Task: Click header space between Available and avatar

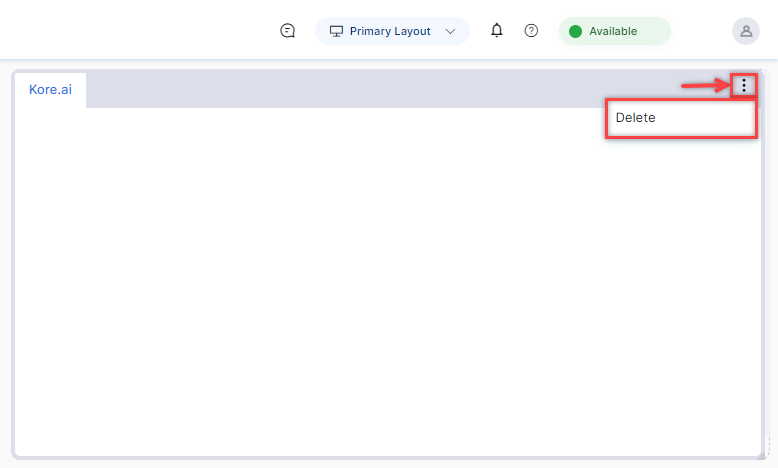Action: pos(700,31)
